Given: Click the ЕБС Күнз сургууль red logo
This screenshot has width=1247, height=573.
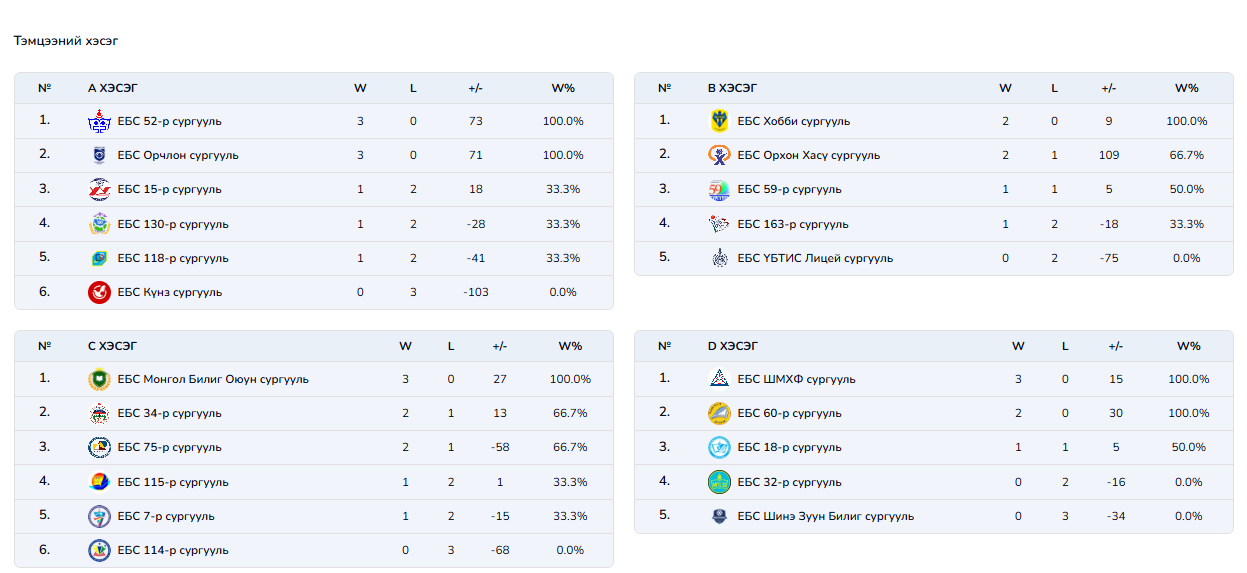Looking at the screenshot, I should [x=99, y=292].
